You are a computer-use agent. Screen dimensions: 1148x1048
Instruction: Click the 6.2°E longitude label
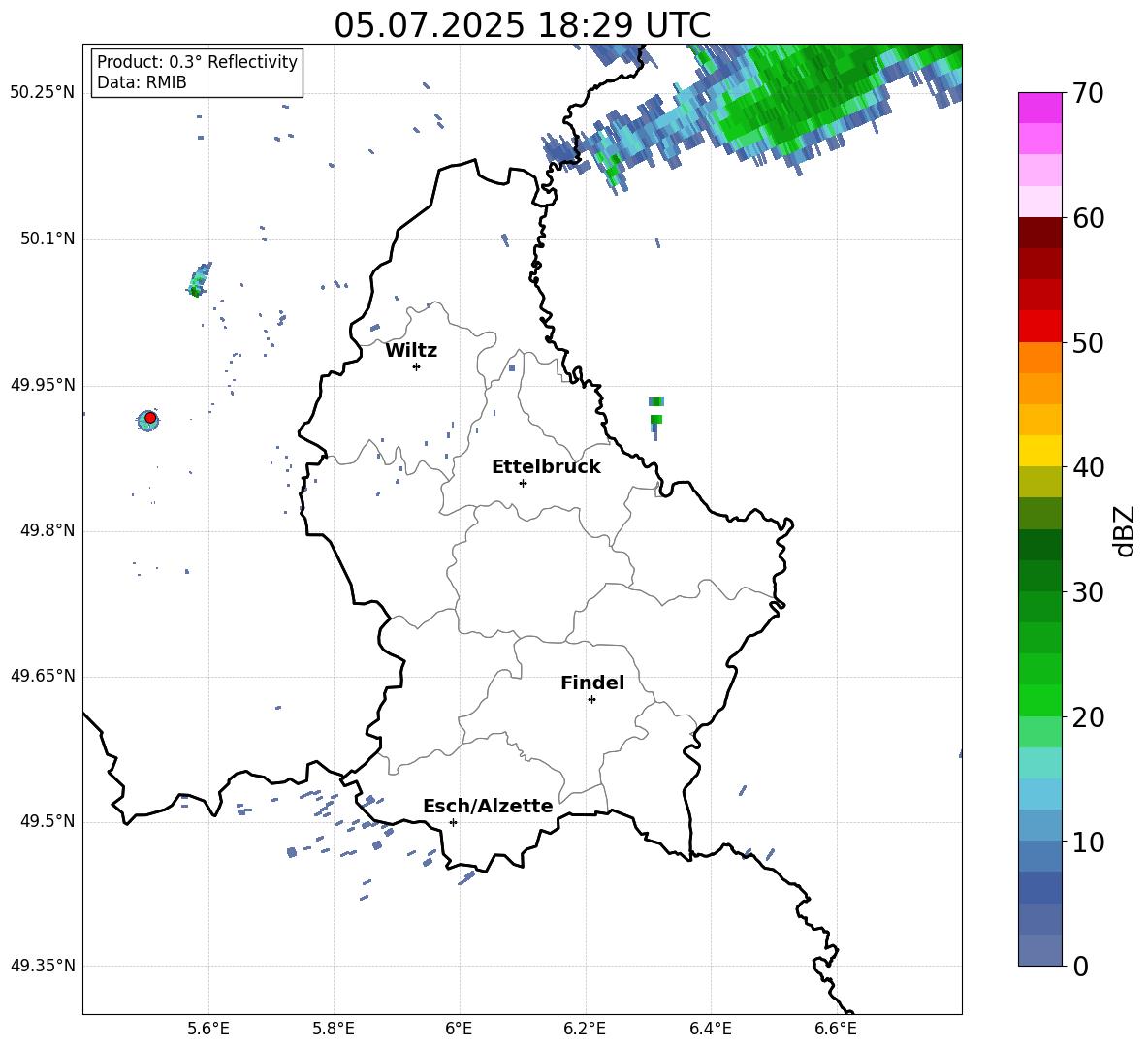pos(585,1029)
